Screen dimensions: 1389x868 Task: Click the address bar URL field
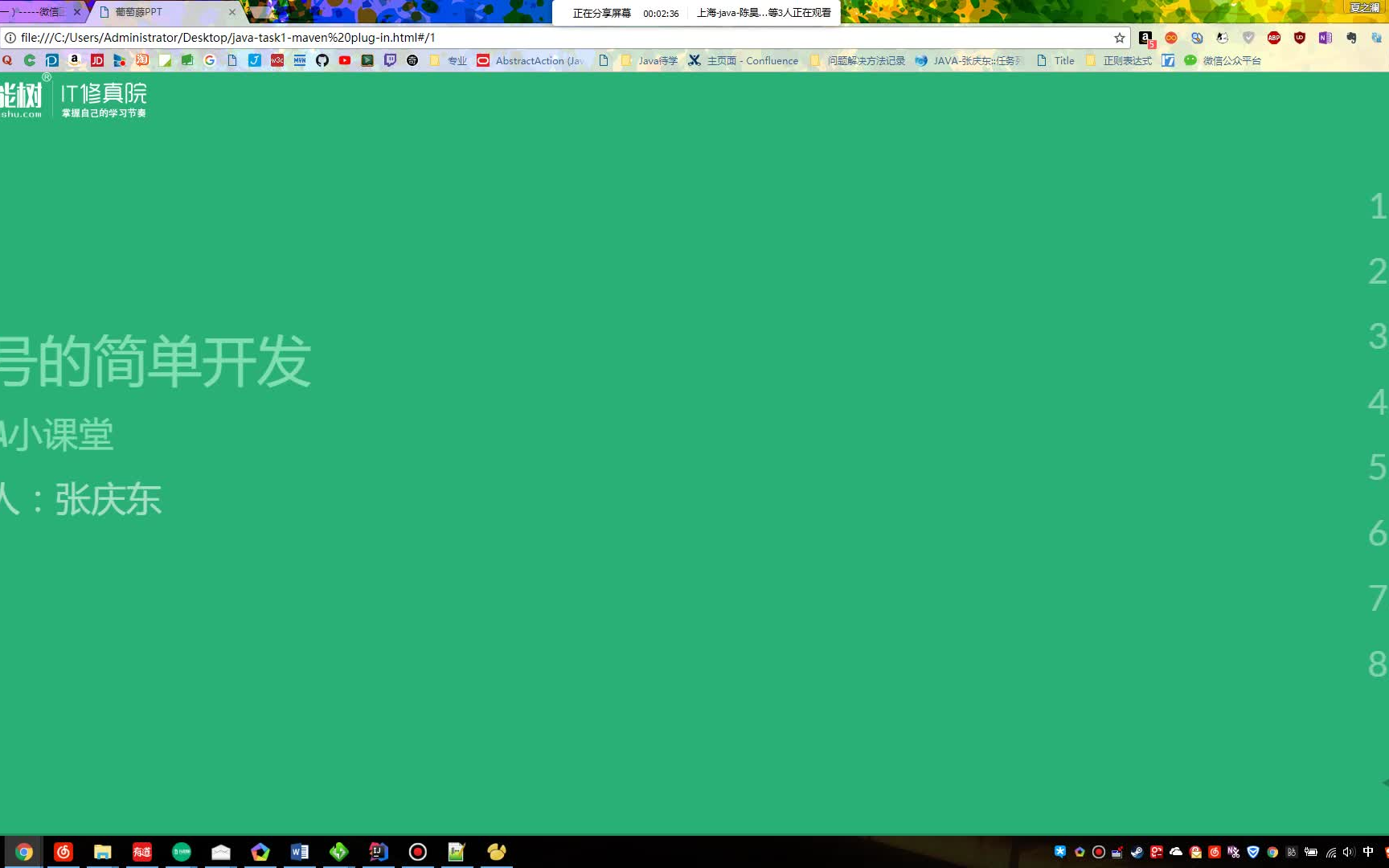563,38
